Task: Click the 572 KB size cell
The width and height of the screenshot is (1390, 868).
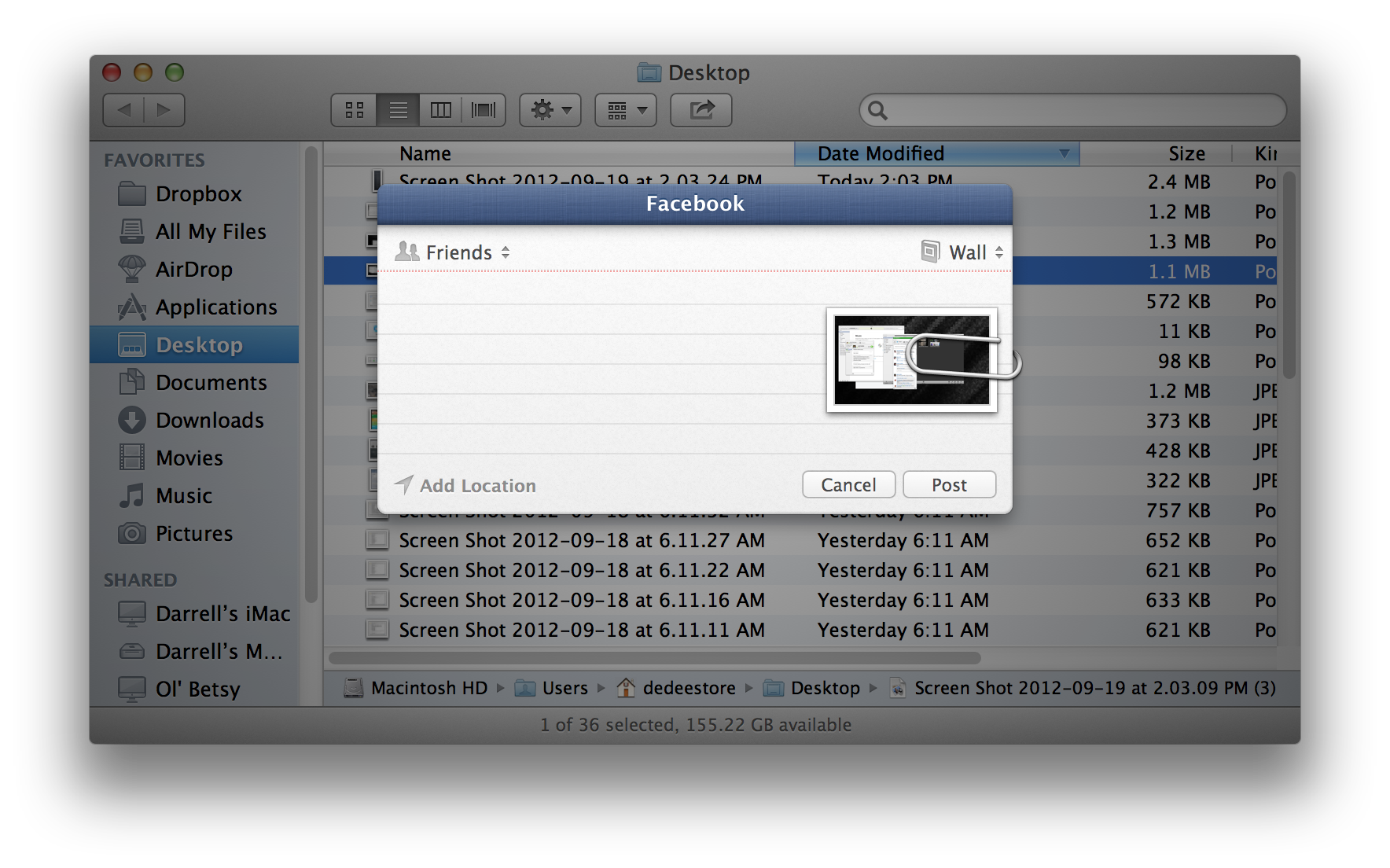Action: pos(1178,301)
